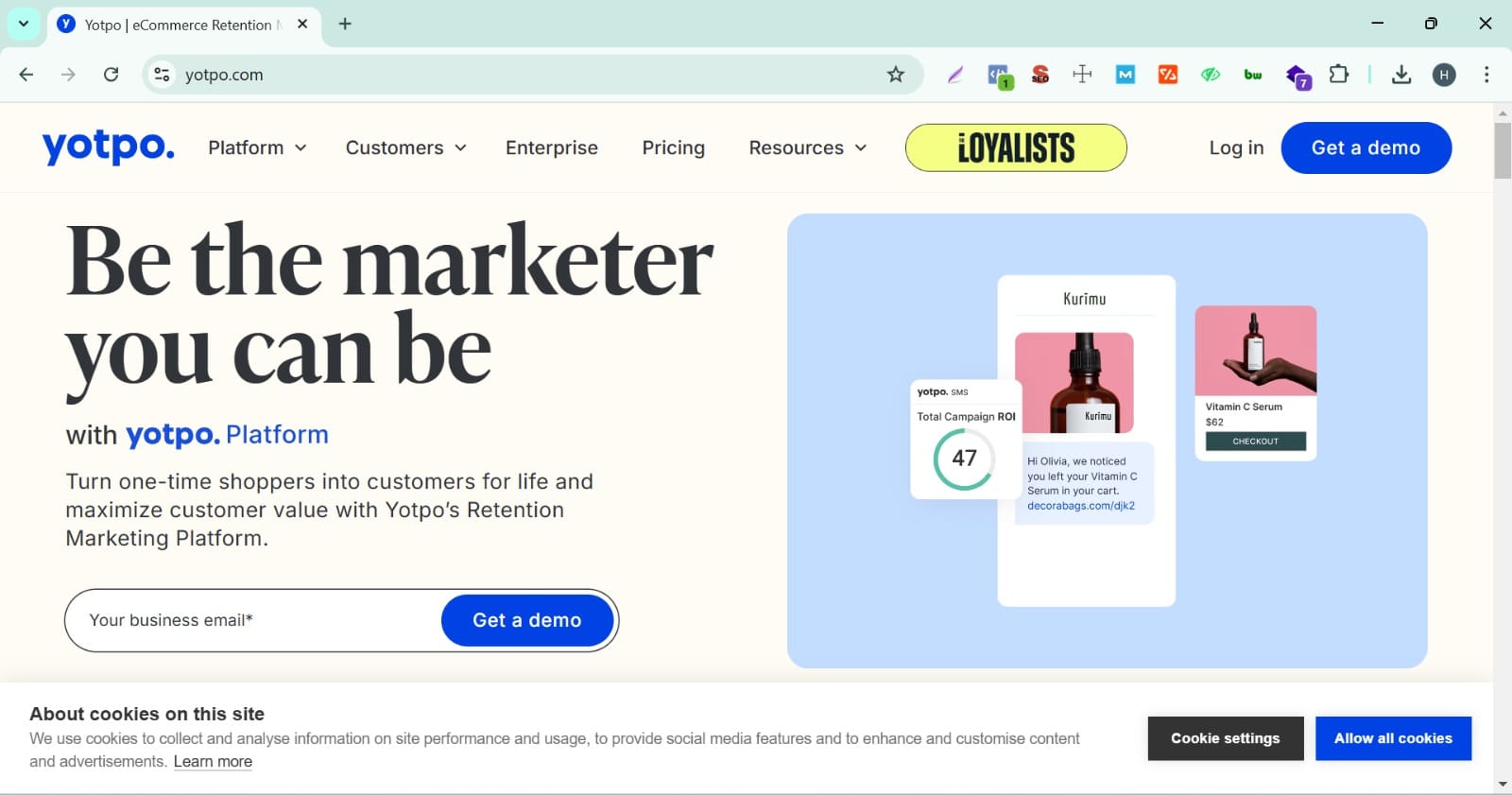The width and height of the screenshot is (1512, 796).
Task: Click the address bar URL yotpo.com
Action: click(x=224, y=75)
